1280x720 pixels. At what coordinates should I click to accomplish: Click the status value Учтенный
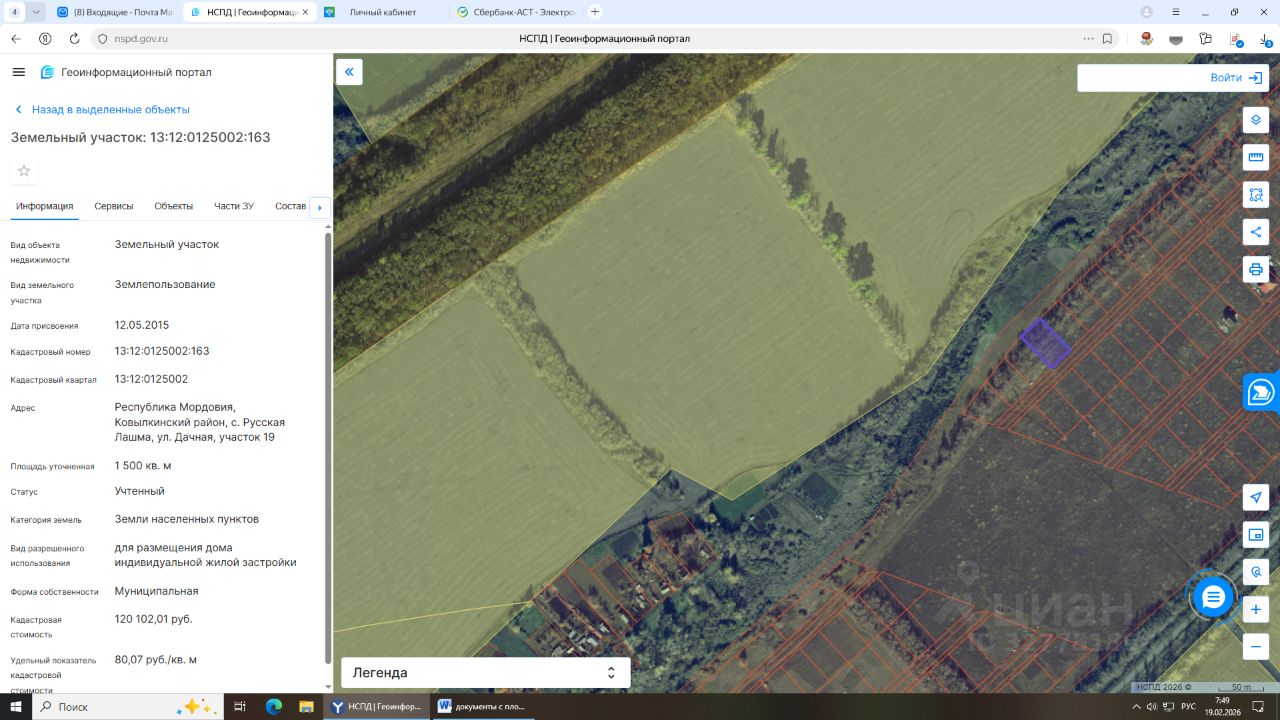[140, 491]
